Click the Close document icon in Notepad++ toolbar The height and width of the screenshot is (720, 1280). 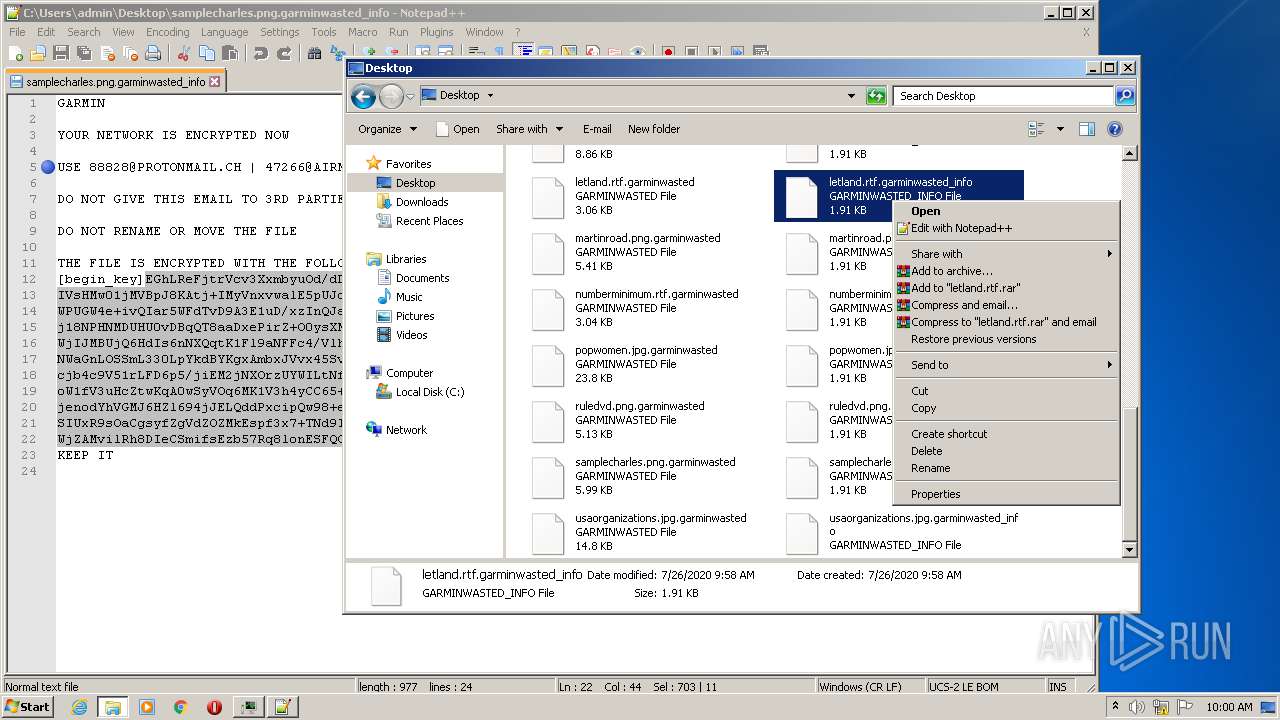107,53
